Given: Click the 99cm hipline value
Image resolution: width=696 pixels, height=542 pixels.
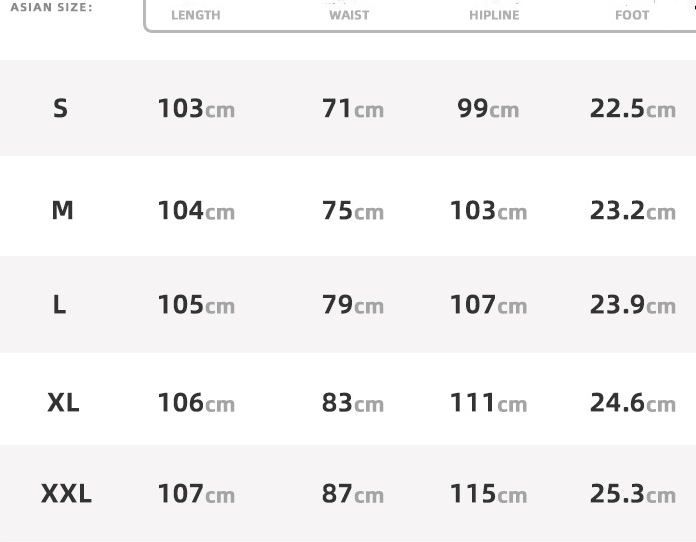Looking at the screenshot, I should (x=488, y=108).
